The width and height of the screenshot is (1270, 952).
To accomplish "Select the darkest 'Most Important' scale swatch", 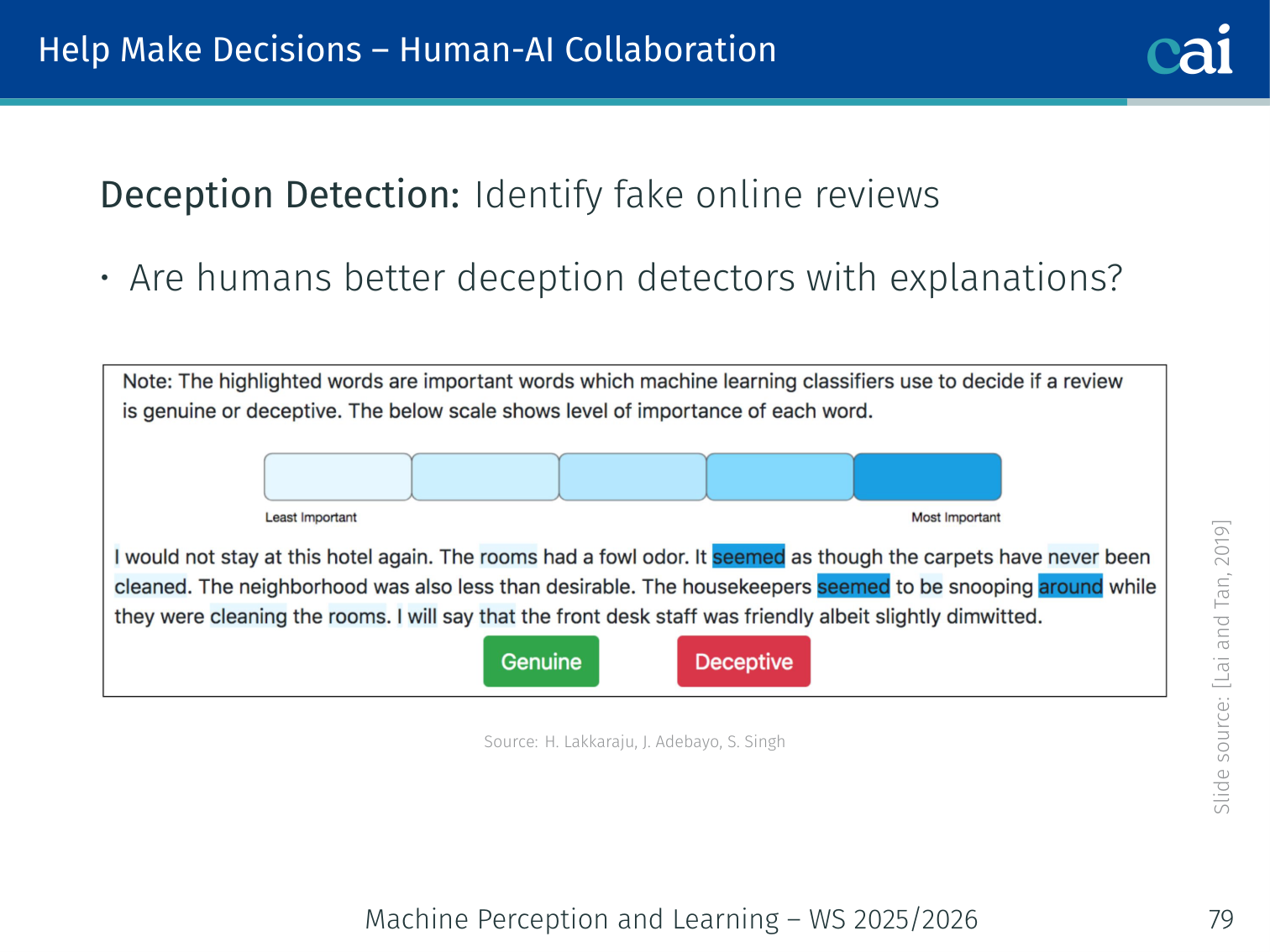I will pyautogui.click(x=927, y=477).
